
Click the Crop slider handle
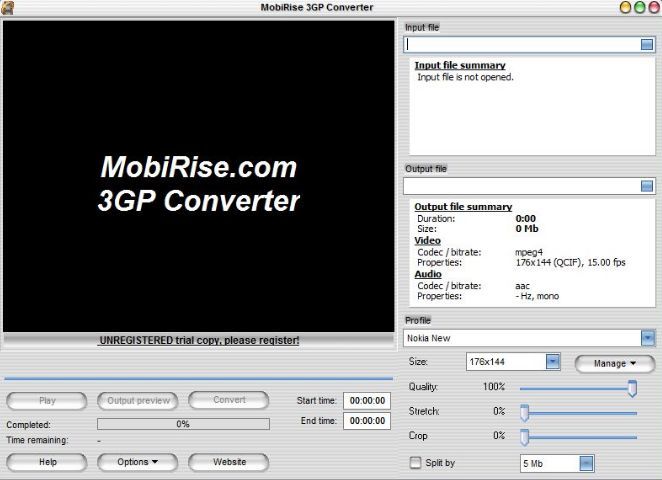524,436
